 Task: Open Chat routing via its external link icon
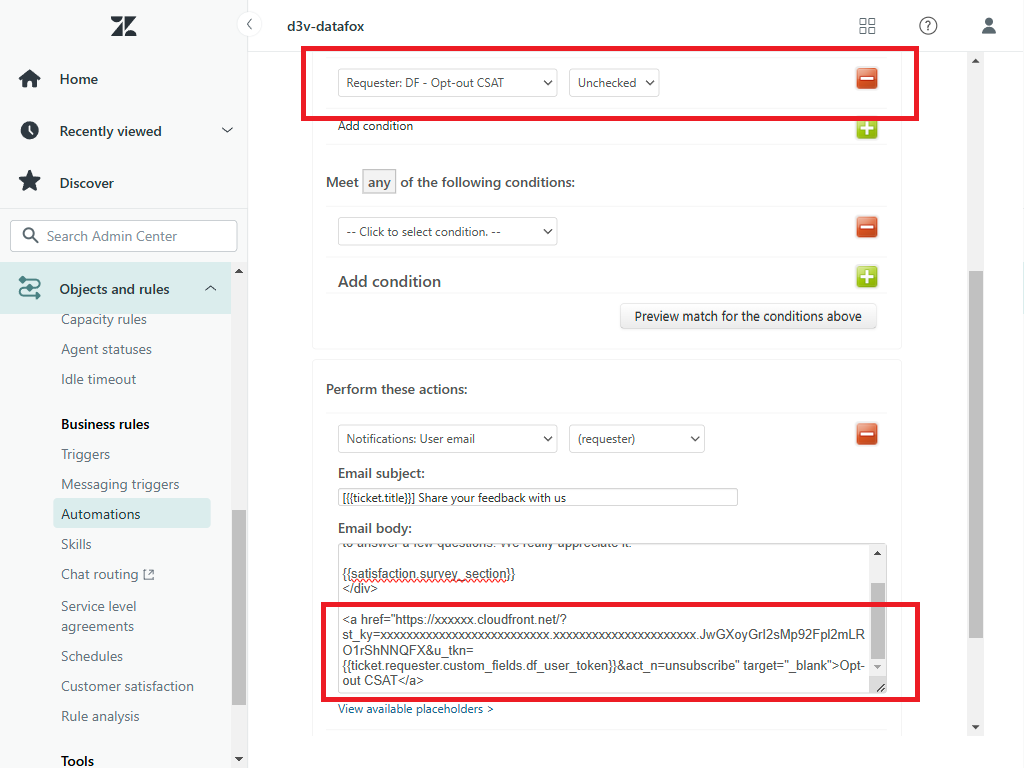pos(146,574)
